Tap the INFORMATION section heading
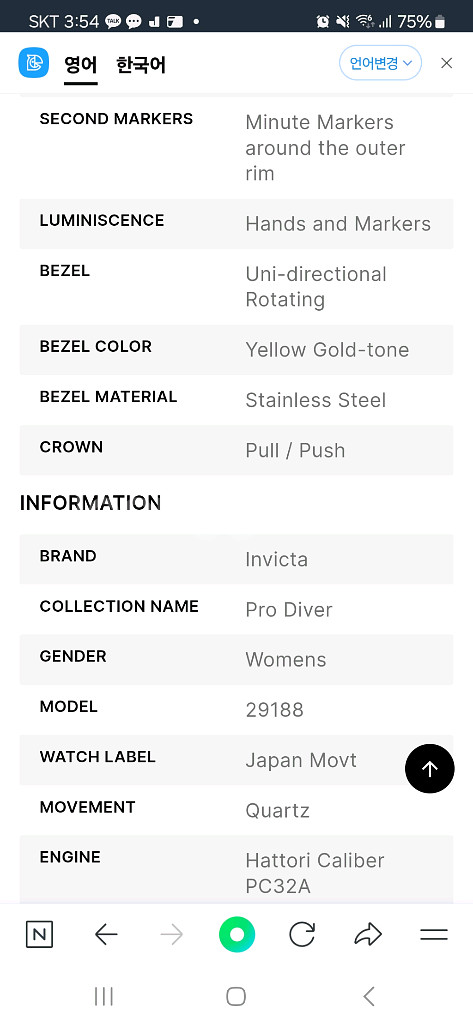Screen dimensions: 473x1024 (90, 503)
